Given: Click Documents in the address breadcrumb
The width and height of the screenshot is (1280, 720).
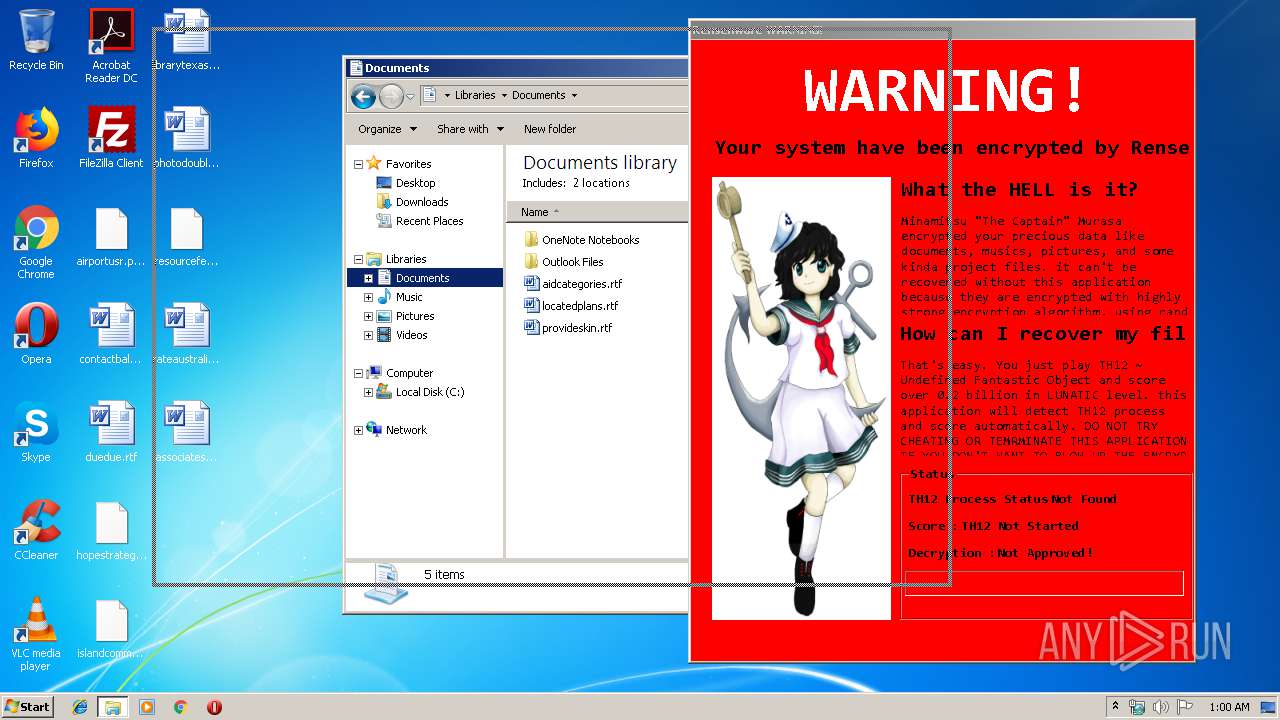Looking at the screenshot, I should [538, 95].
